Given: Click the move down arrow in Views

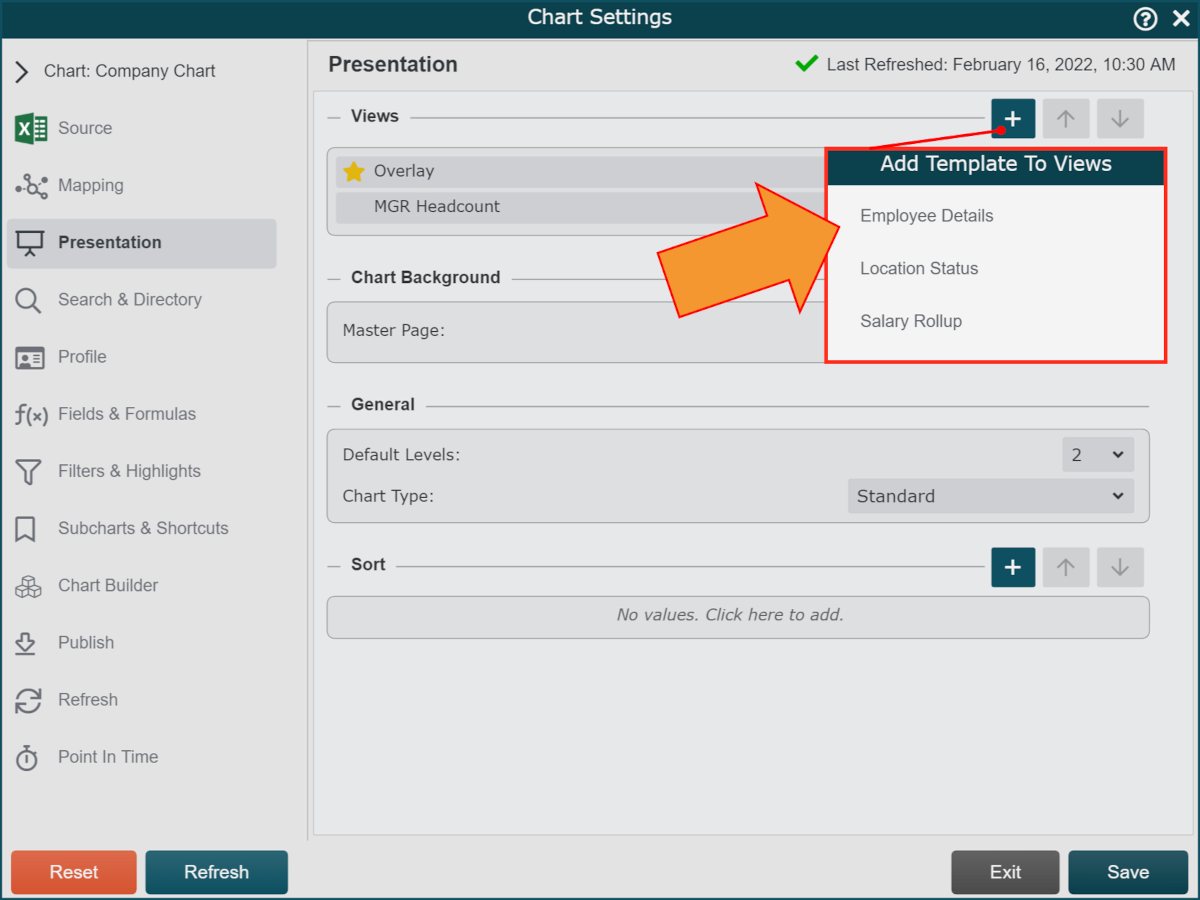Looking at the screenshot, I should click(x=1120, y=119).
